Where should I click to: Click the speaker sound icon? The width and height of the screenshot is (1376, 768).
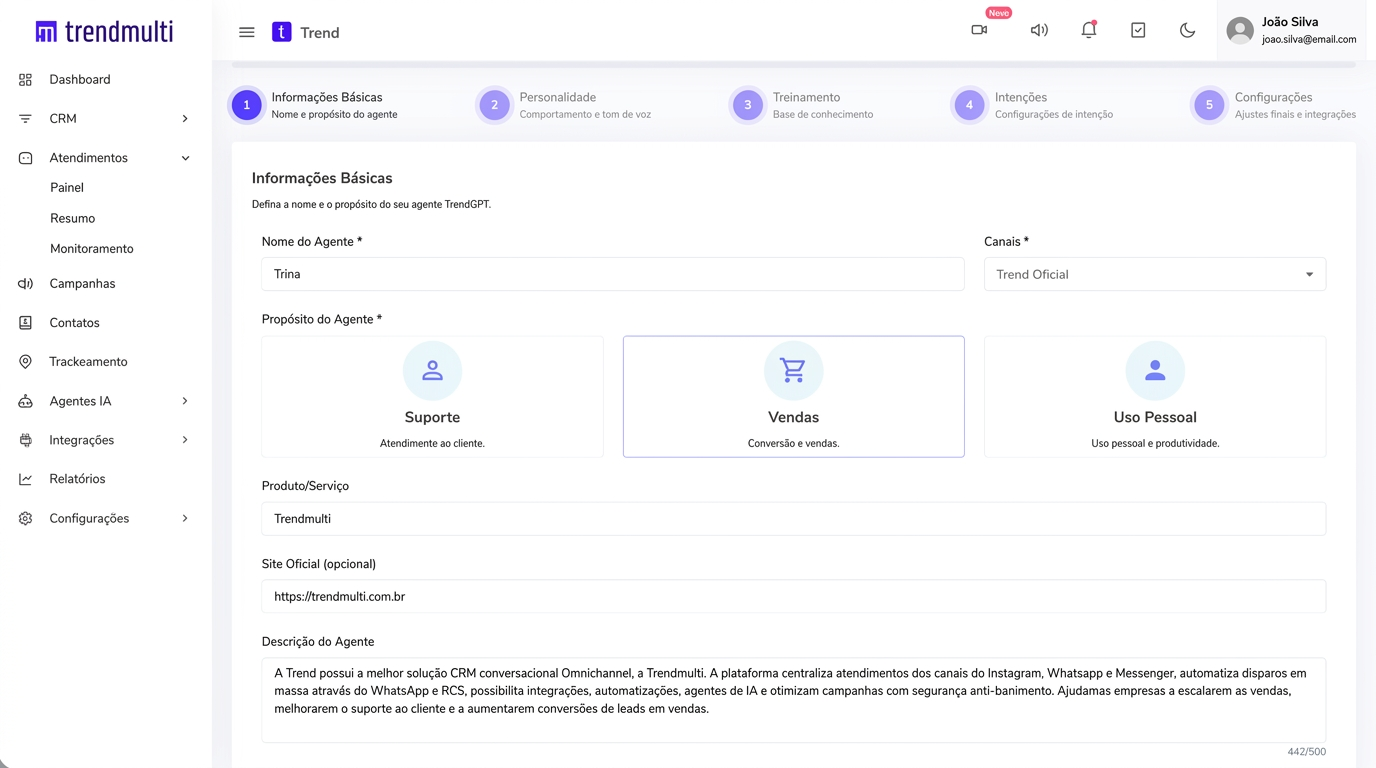[1039, 30]
